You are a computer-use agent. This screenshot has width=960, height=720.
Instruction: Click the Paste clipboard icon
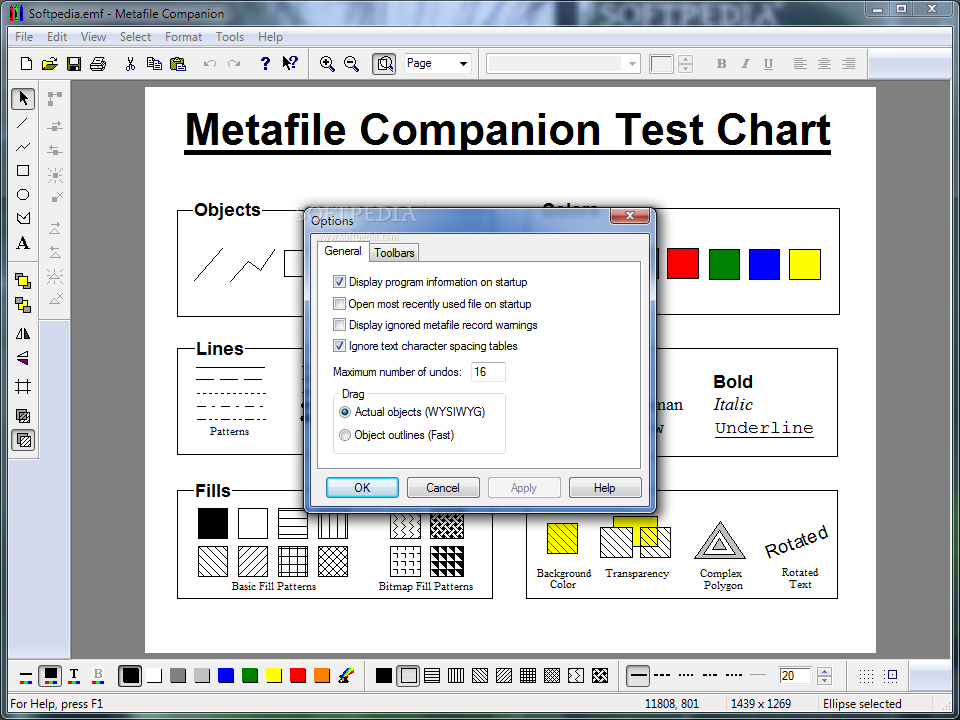tap(178, 63)
